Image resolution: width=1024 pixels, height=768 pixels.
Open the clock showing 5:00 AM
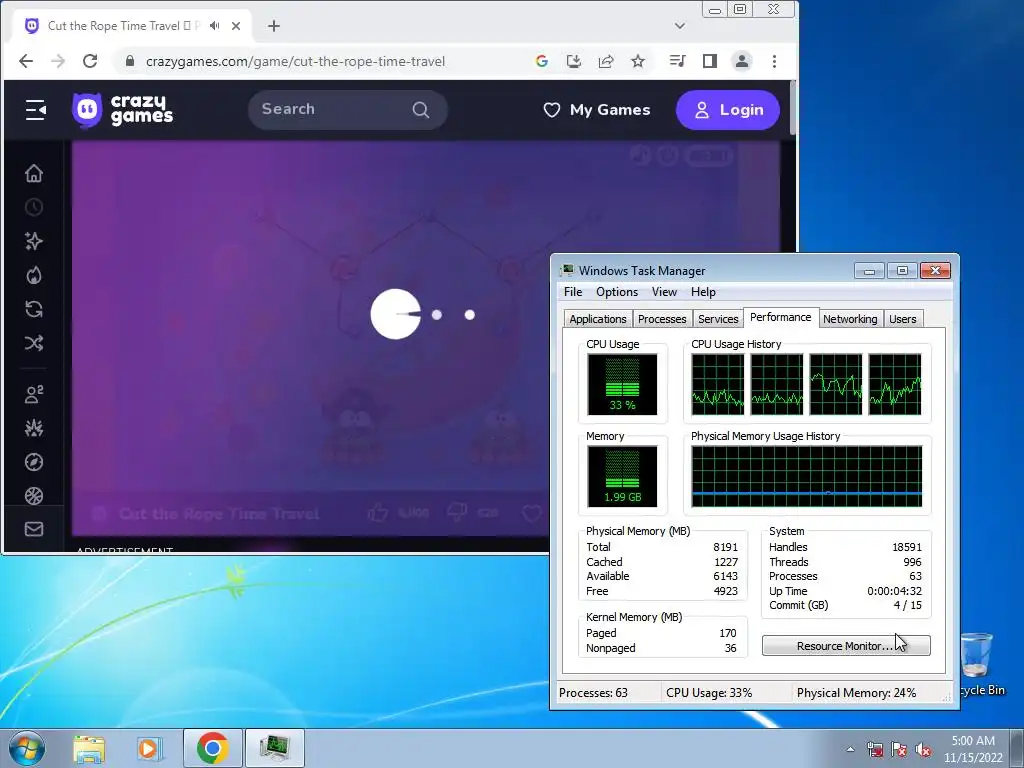pos(972,749)
